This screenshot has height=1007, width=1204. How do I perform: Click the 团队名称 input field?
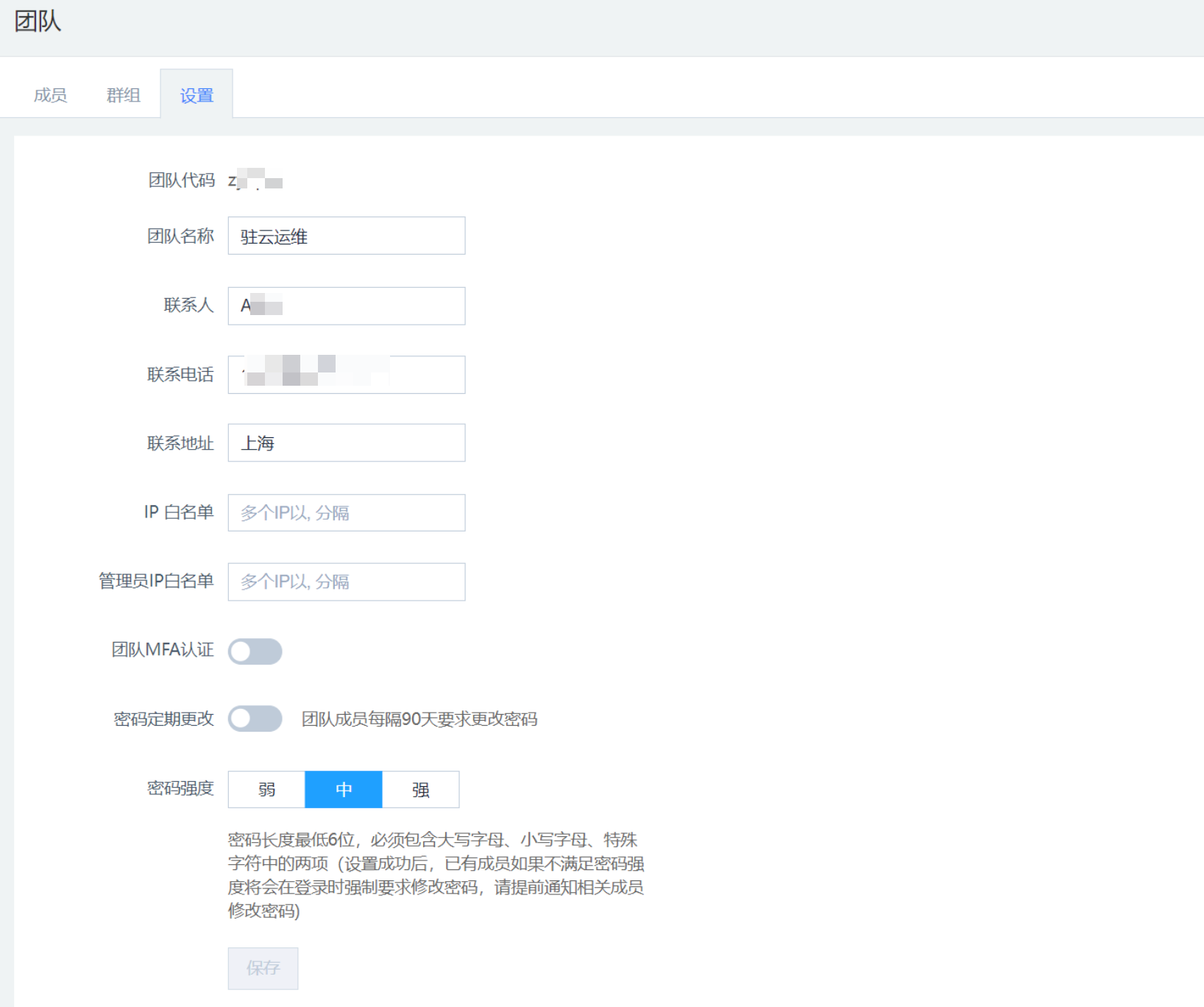tap(346, 236)
